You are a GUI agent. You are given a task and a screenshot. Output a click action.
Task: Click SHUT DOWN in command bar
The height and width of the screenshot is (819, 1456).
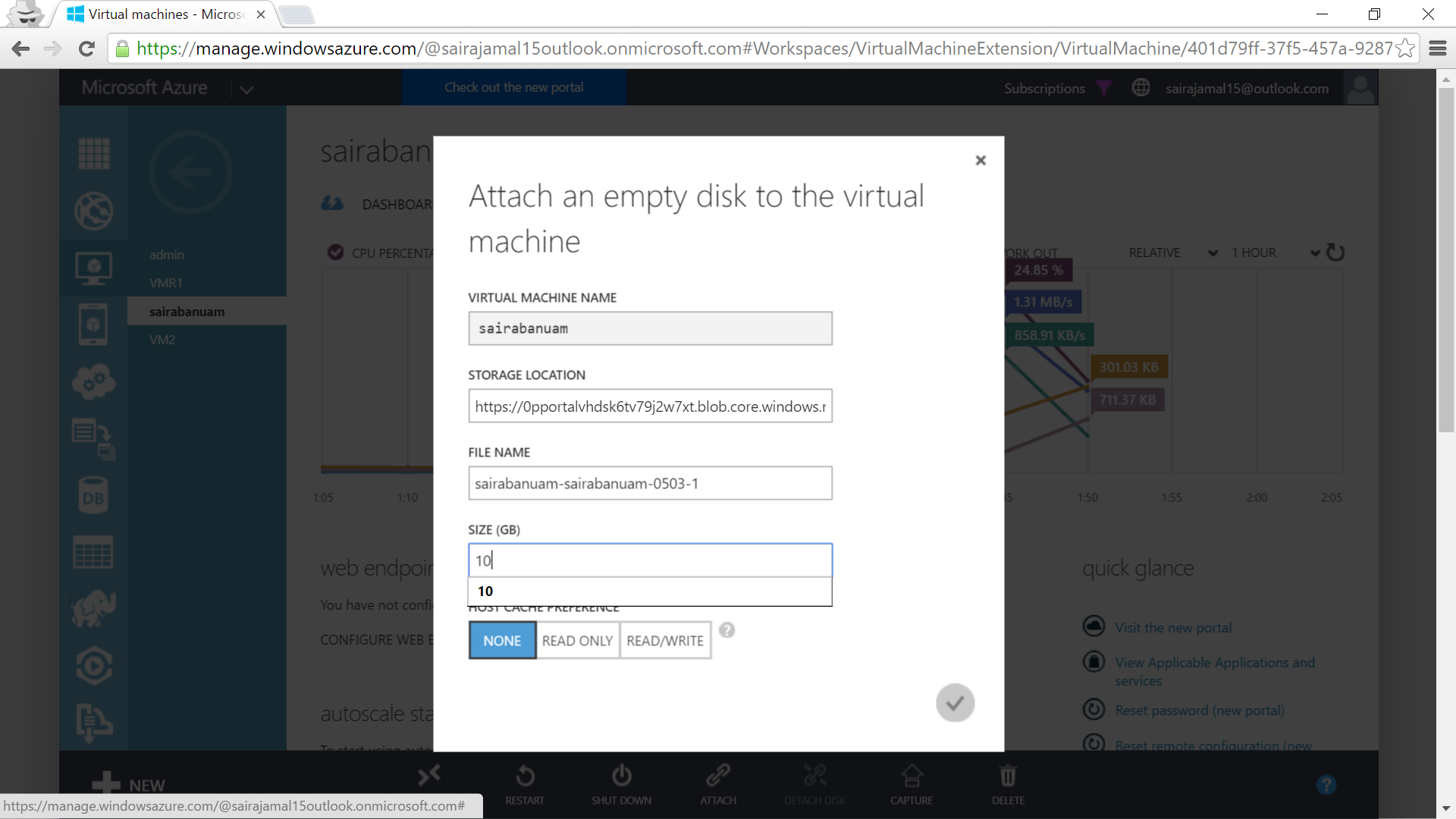point(621,785)
